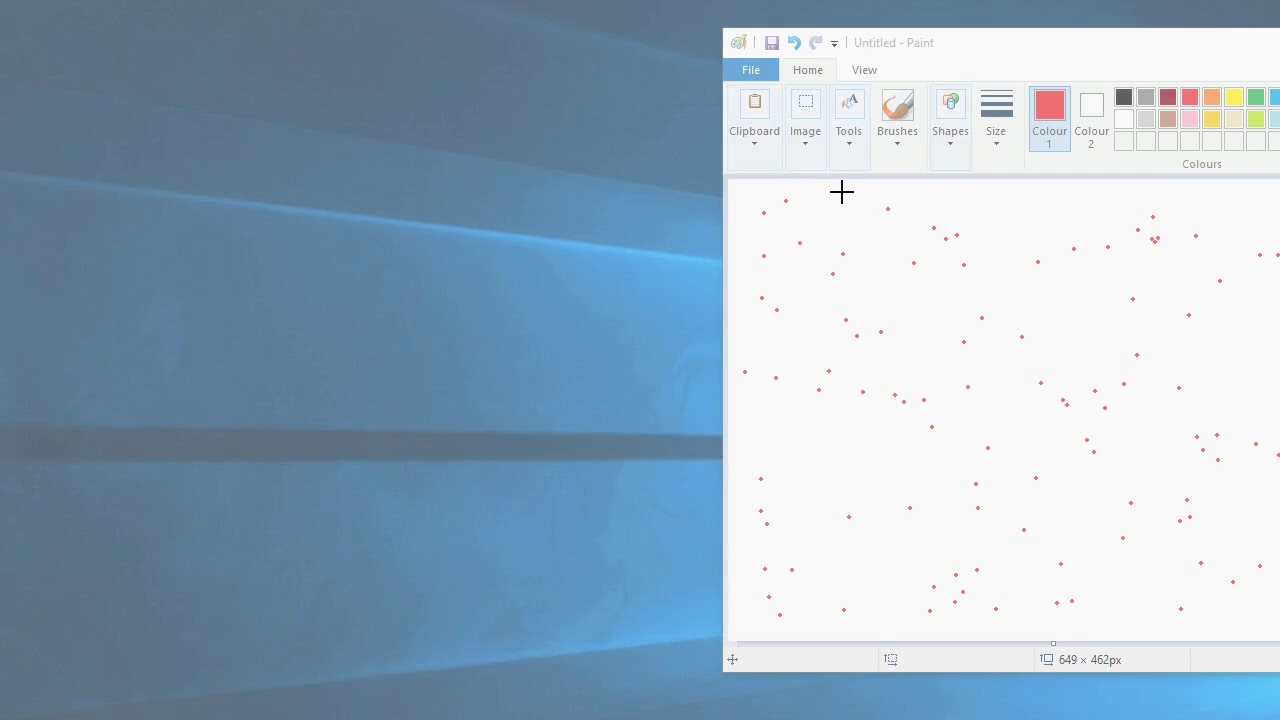Click the Clipboard paste icon
This screenshot has width=1280, height=720.
point(755,104)
